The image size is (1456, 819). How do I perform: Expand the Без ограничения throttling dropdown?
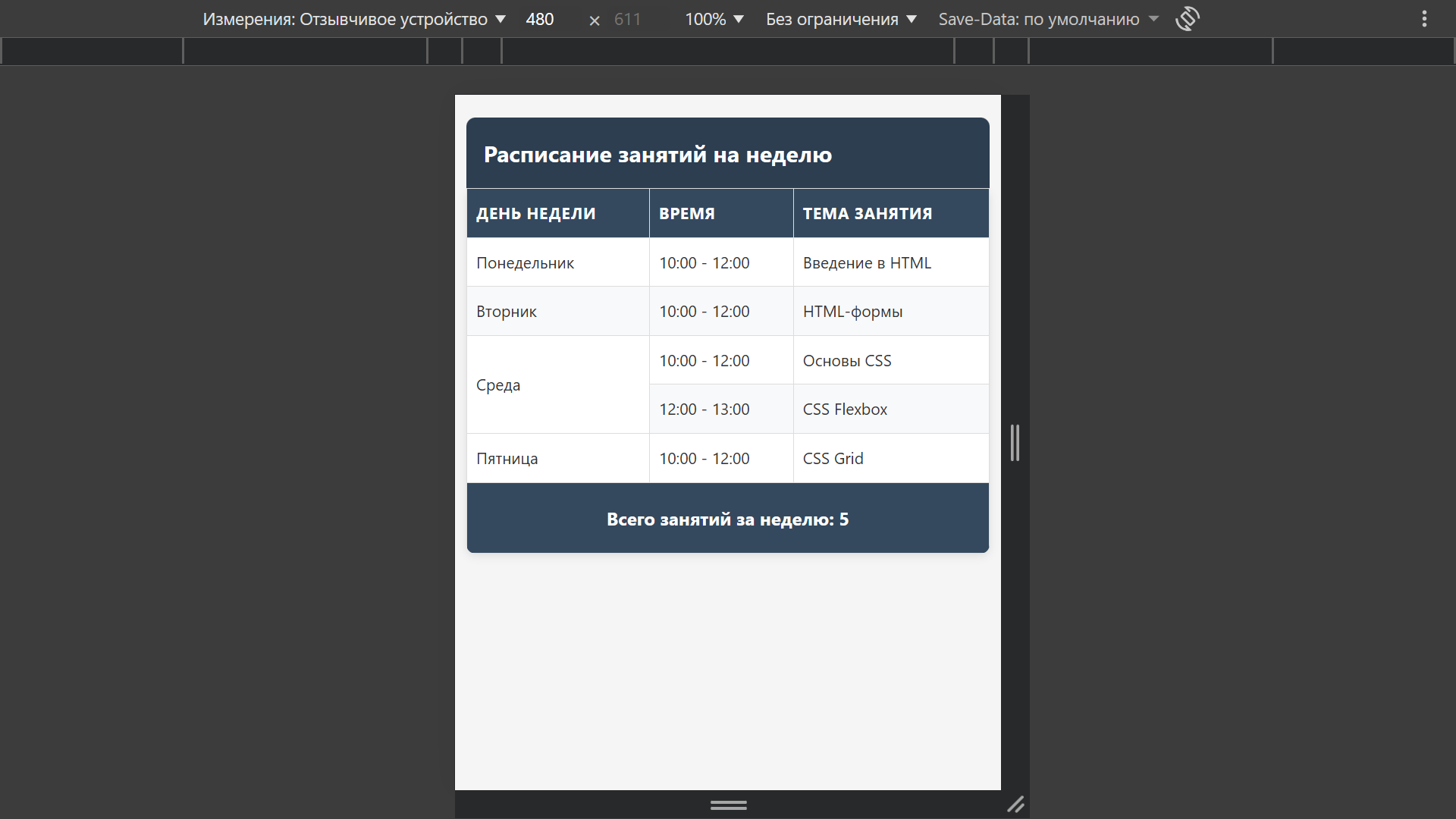pos(841,19)
